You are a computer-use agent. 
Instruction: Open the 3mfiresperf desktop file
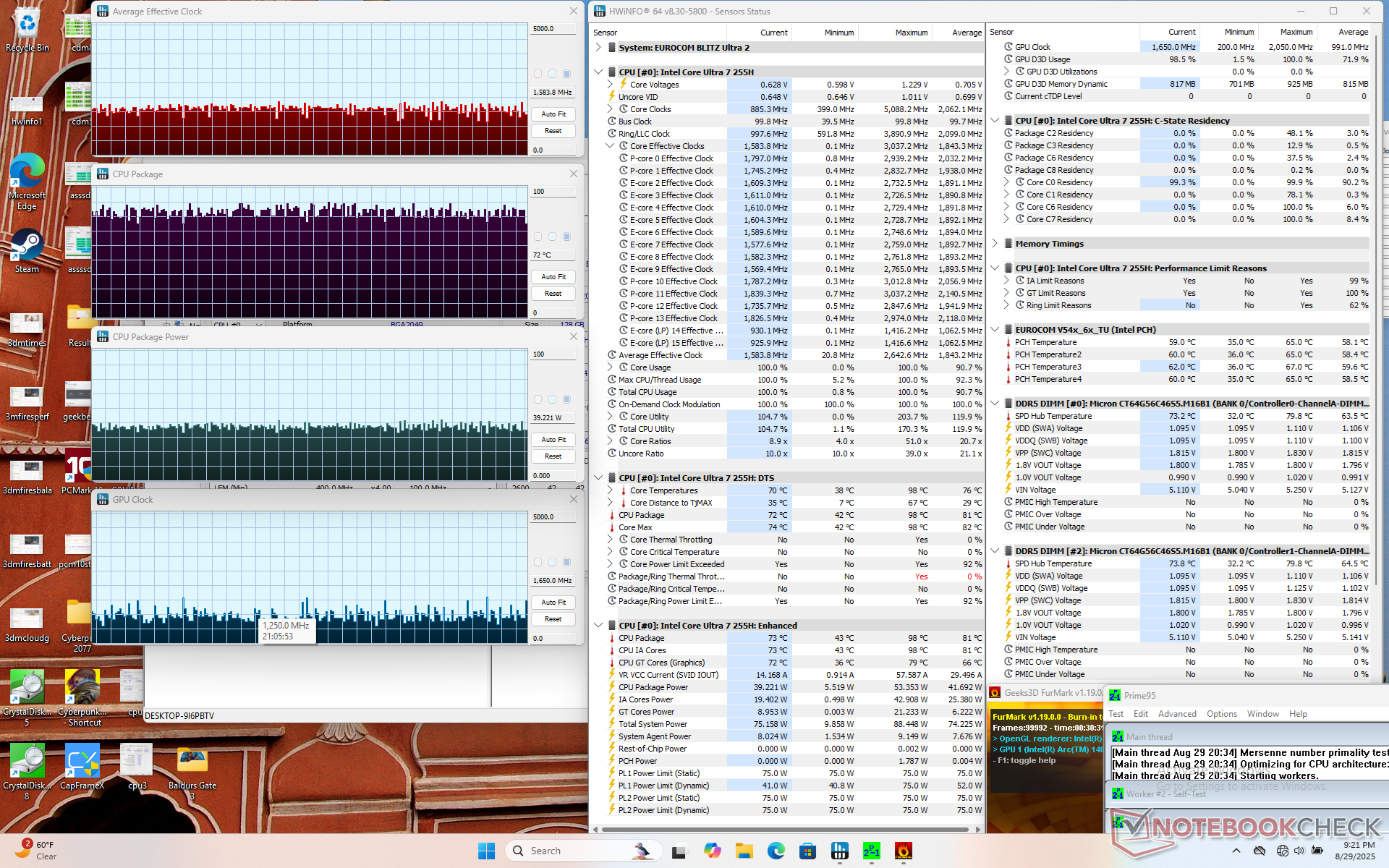27,404
